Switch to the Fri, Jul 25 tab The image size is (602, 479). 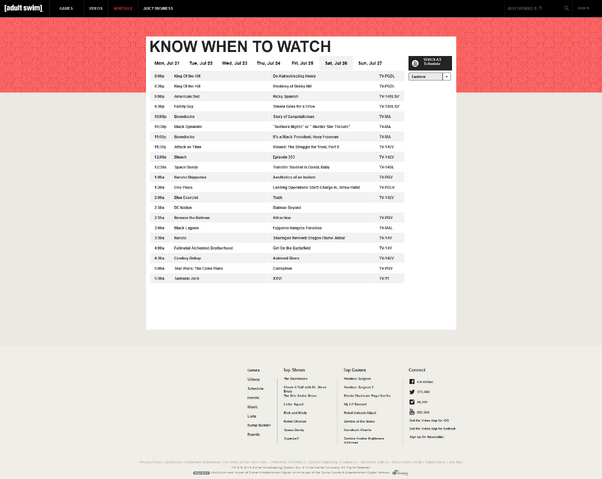pyautogui.click(x=302, y=63)
